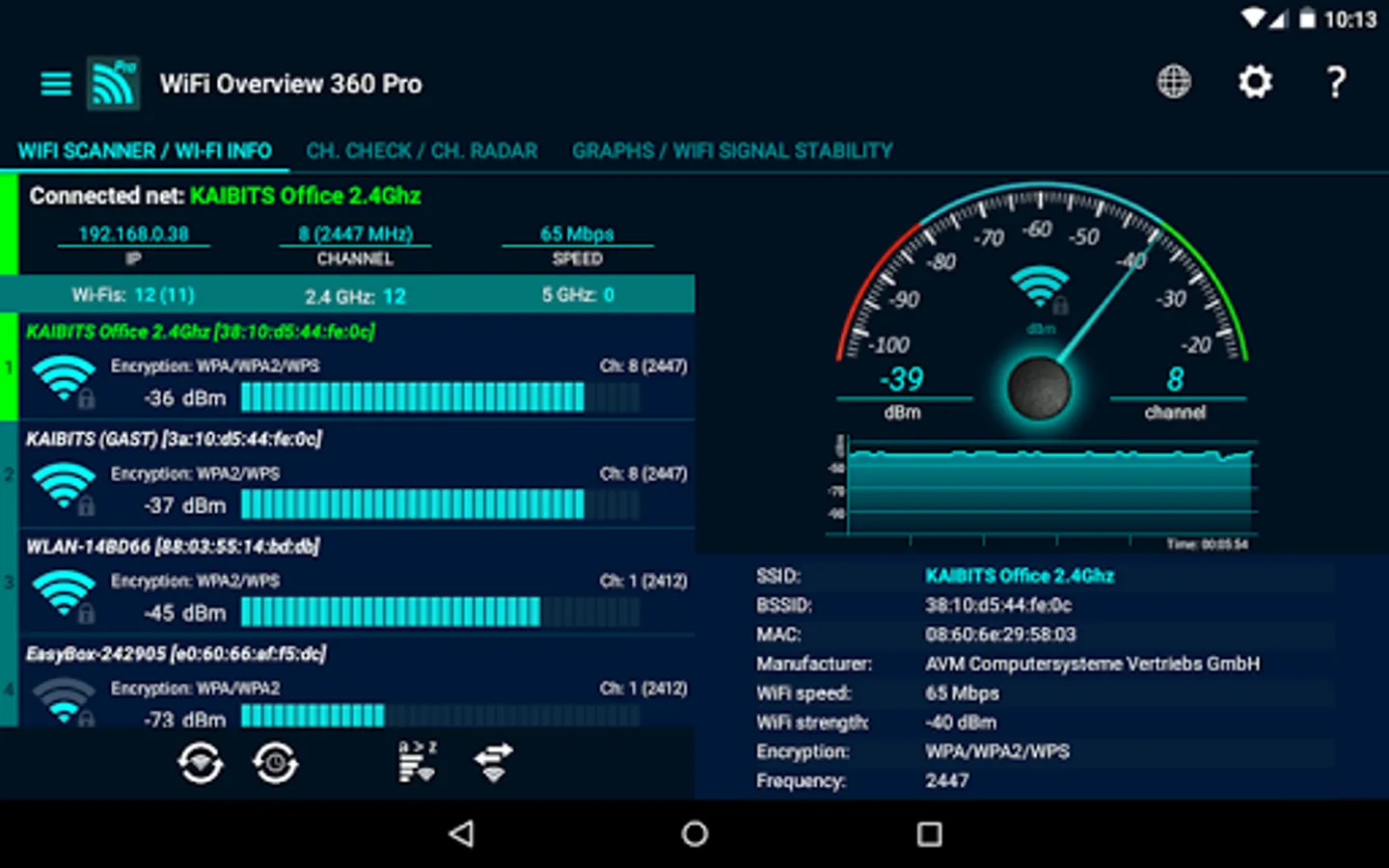The height and width of the screenshot is (868, 1389).
Task: Tap Frequency value 2447
Action: (947, 780)
